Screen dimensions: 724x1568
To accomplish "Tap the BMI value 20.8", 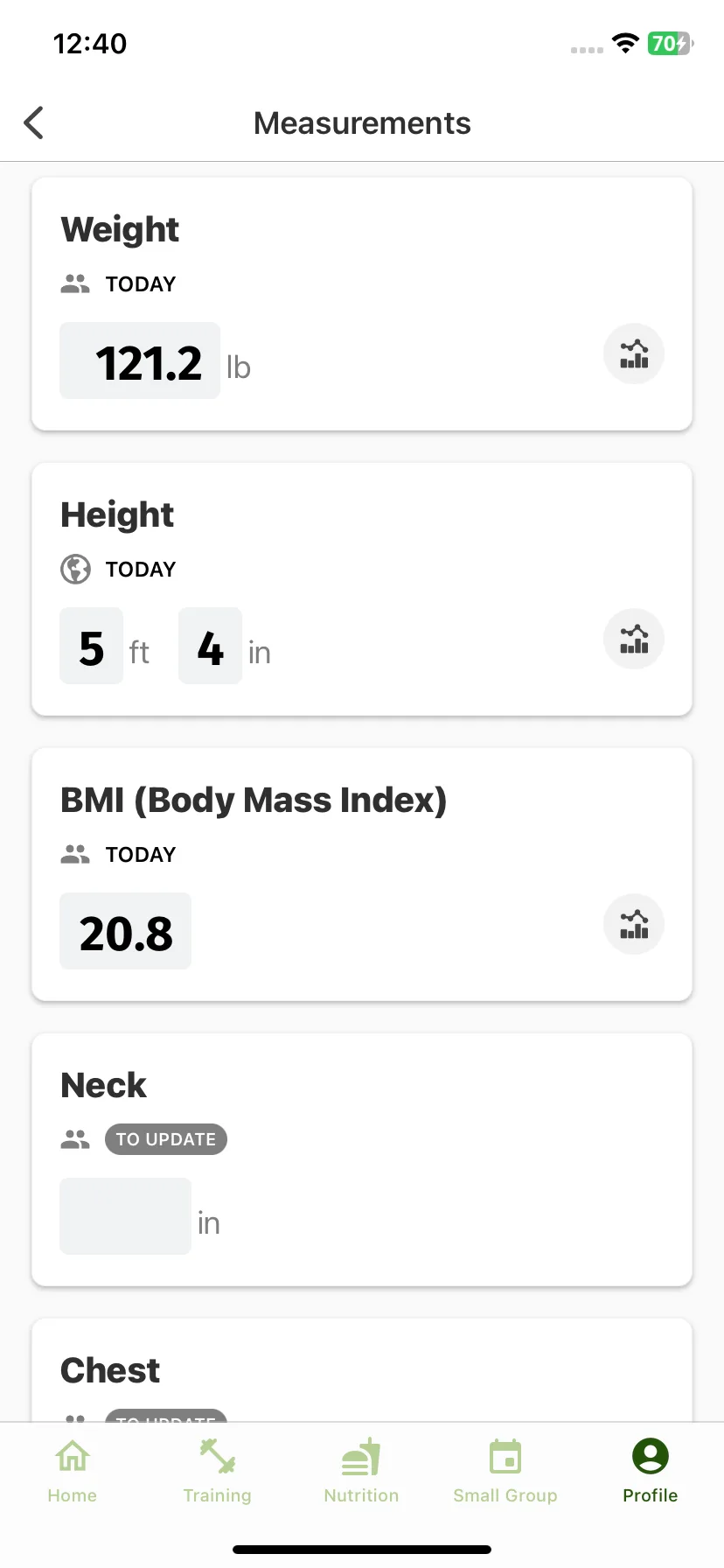I will click(x=125, y=931).
